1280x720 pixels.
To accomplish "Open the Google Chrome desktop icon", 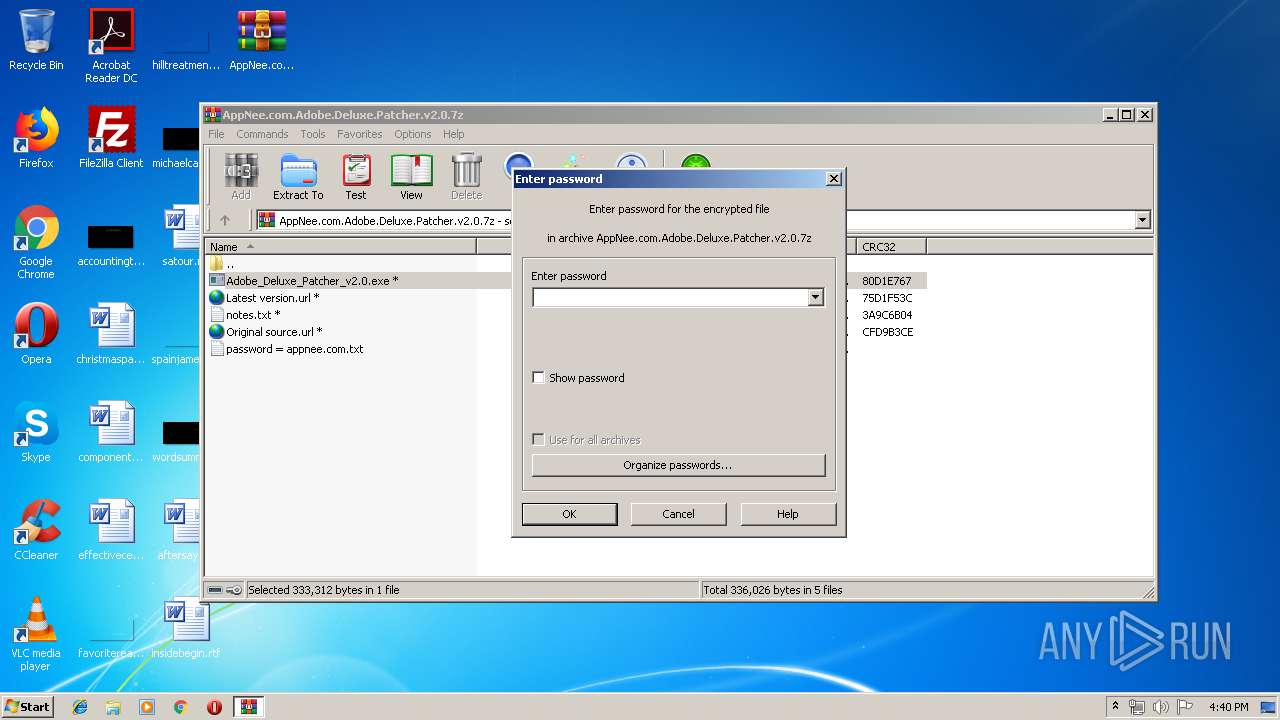I will 36,242.
